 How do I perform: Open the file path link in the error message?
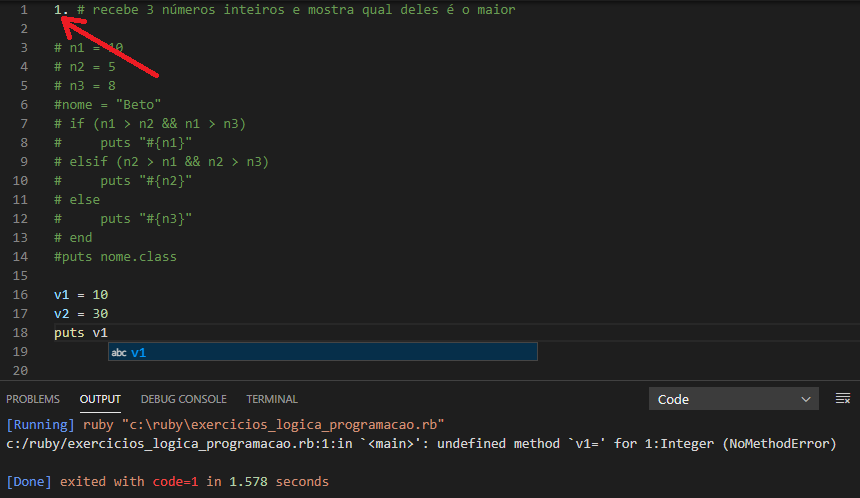click(138, 443)
